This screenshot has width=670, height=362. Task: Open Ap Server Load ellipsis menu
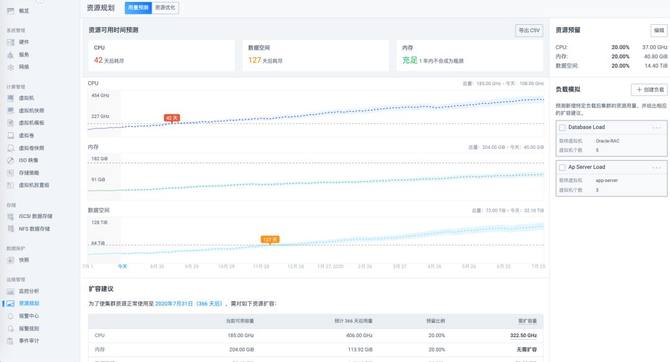click(657, 168)
